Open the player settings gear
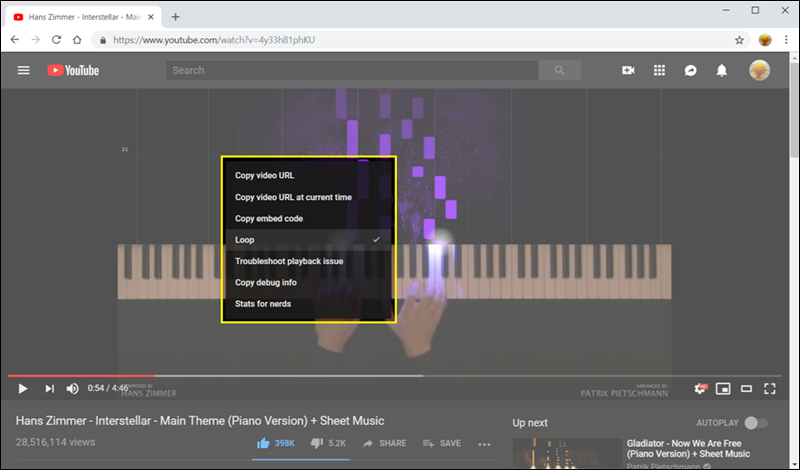Viewport: 800px width, 470px height. click(x=700, y=389)
